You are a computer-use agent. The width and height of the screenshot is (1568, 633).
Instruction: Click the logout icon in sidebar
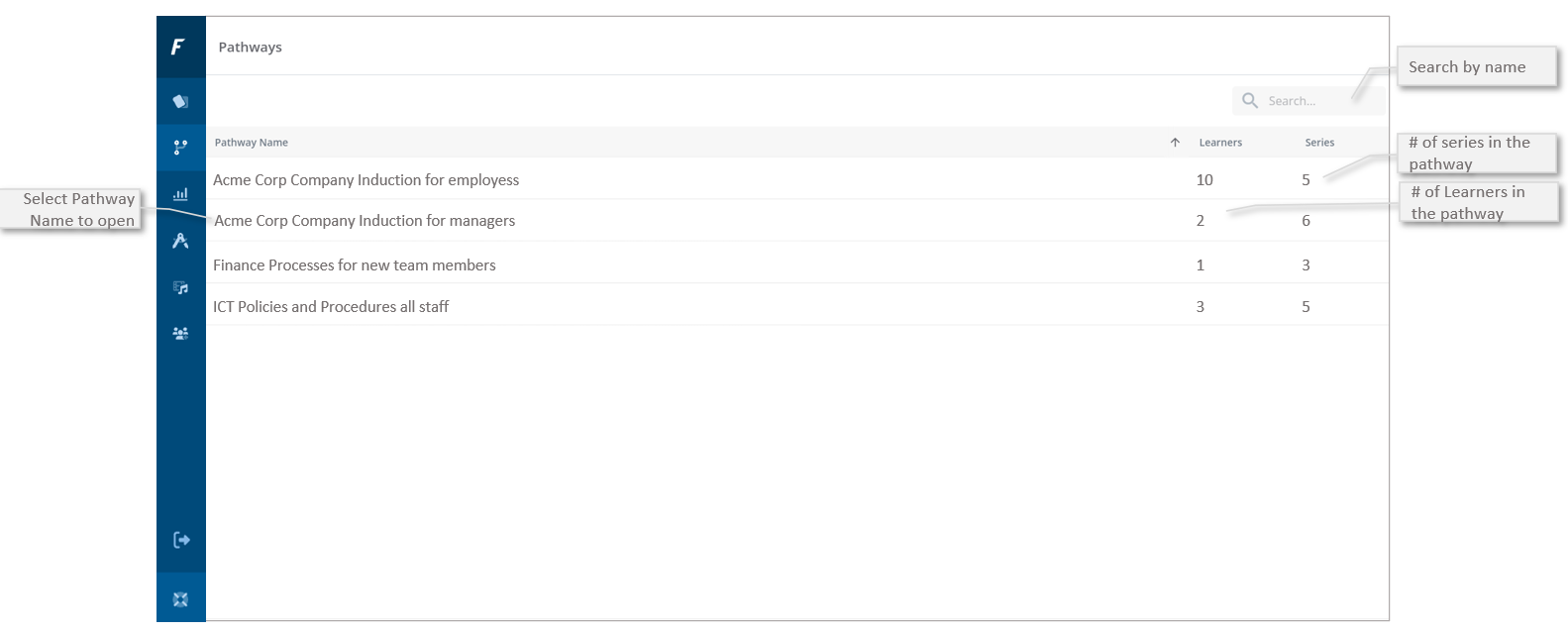click(x=181, y=540)
